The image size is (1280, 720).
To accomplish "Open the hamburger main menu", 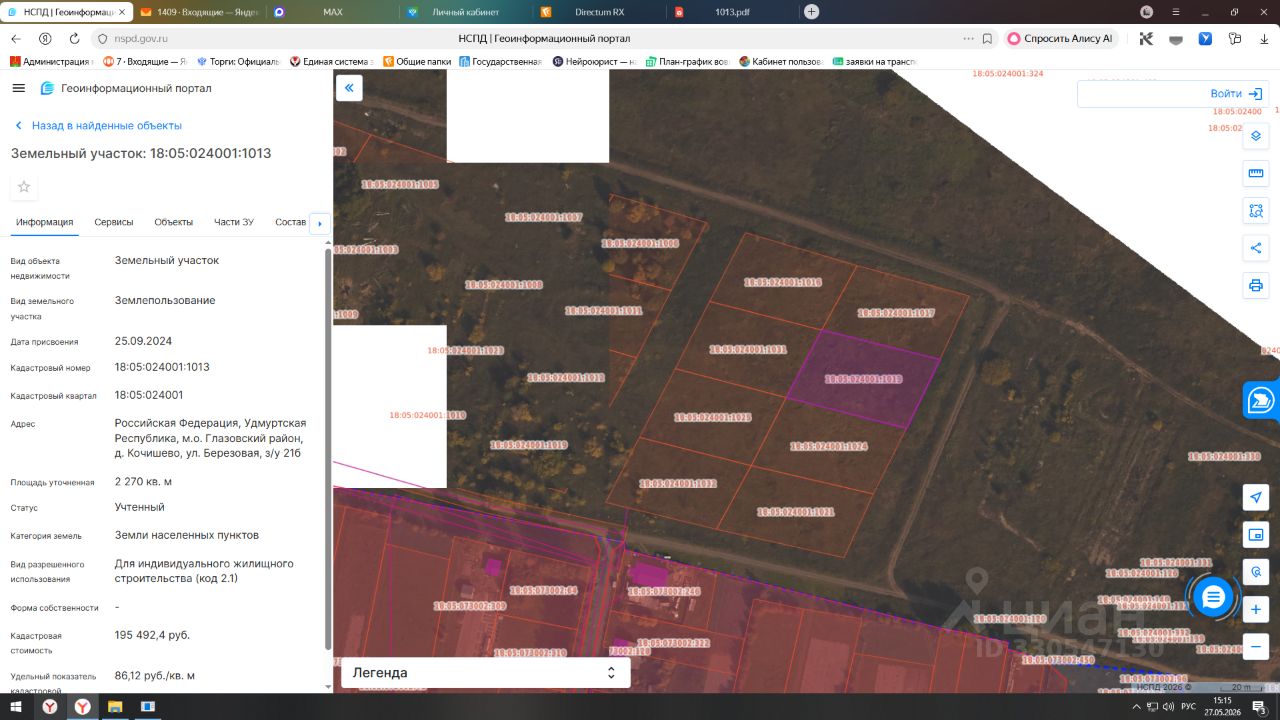I will [18, 88].
